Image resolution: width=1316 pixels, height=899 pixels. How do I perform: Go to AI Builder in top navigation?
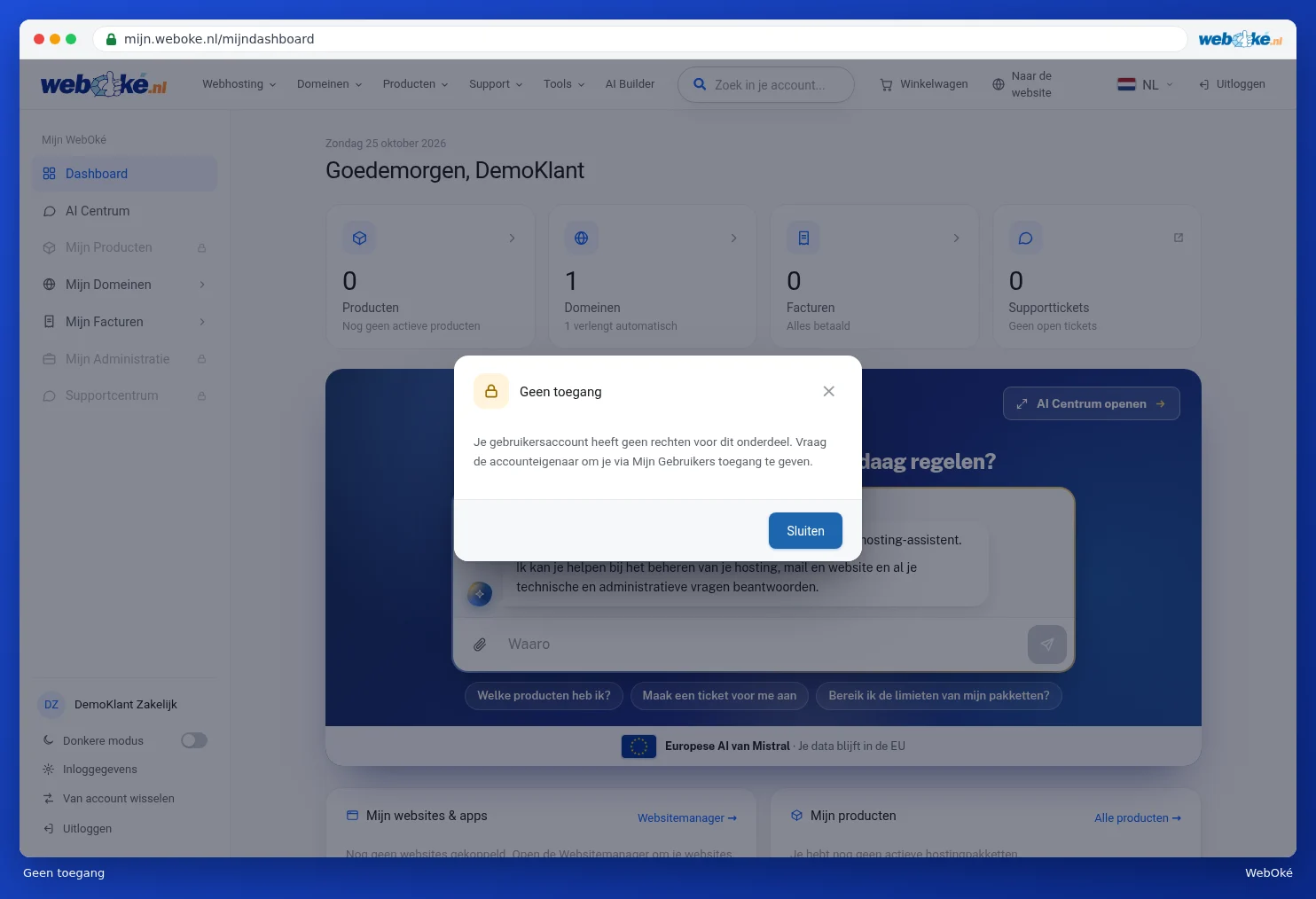[630, 84]
